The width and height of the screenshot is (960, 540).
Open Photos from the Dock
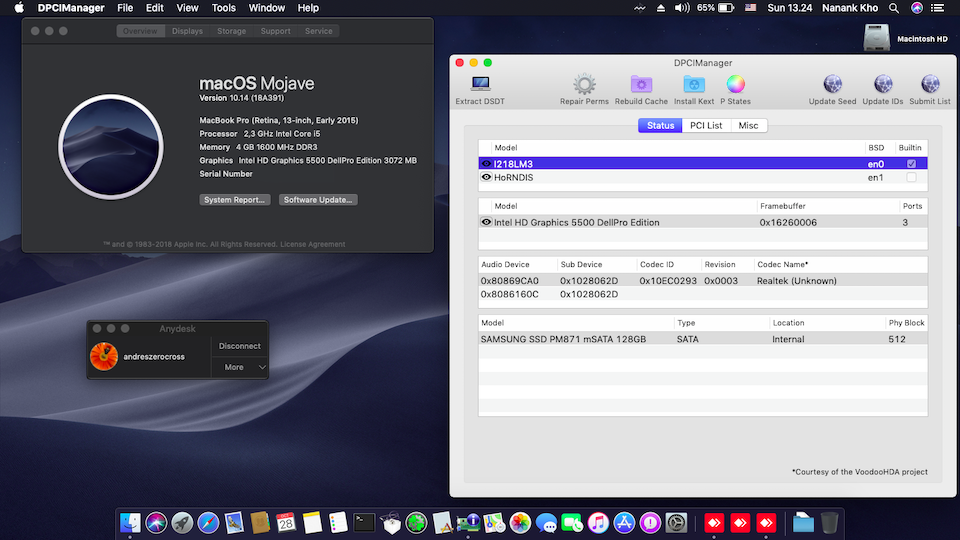520,523
